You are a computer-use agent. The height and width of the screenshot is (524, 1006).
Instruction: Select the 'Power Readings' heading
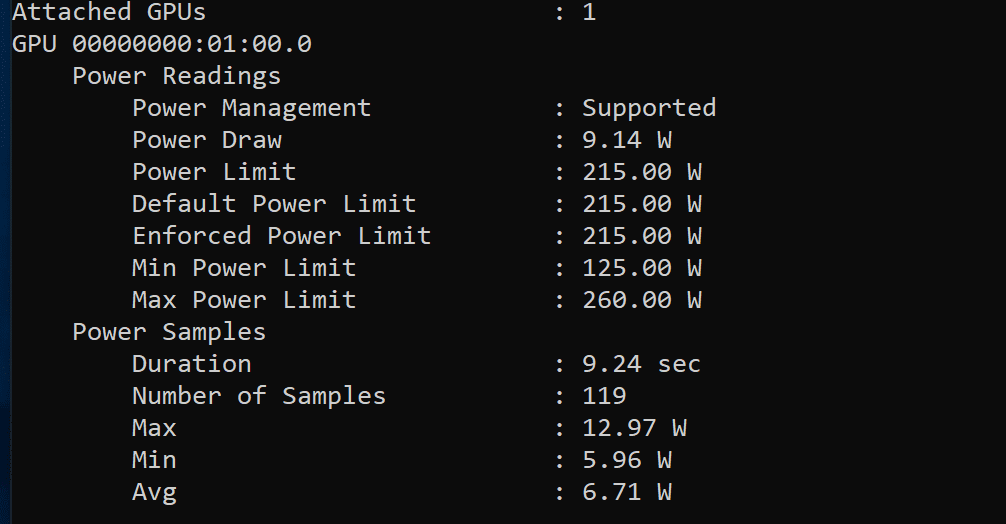tap(176, 77)
